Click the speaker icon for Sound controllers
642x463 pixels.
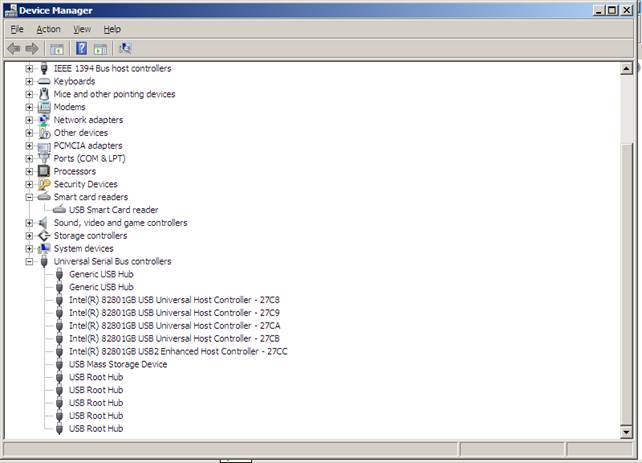(x=43, y=223)
